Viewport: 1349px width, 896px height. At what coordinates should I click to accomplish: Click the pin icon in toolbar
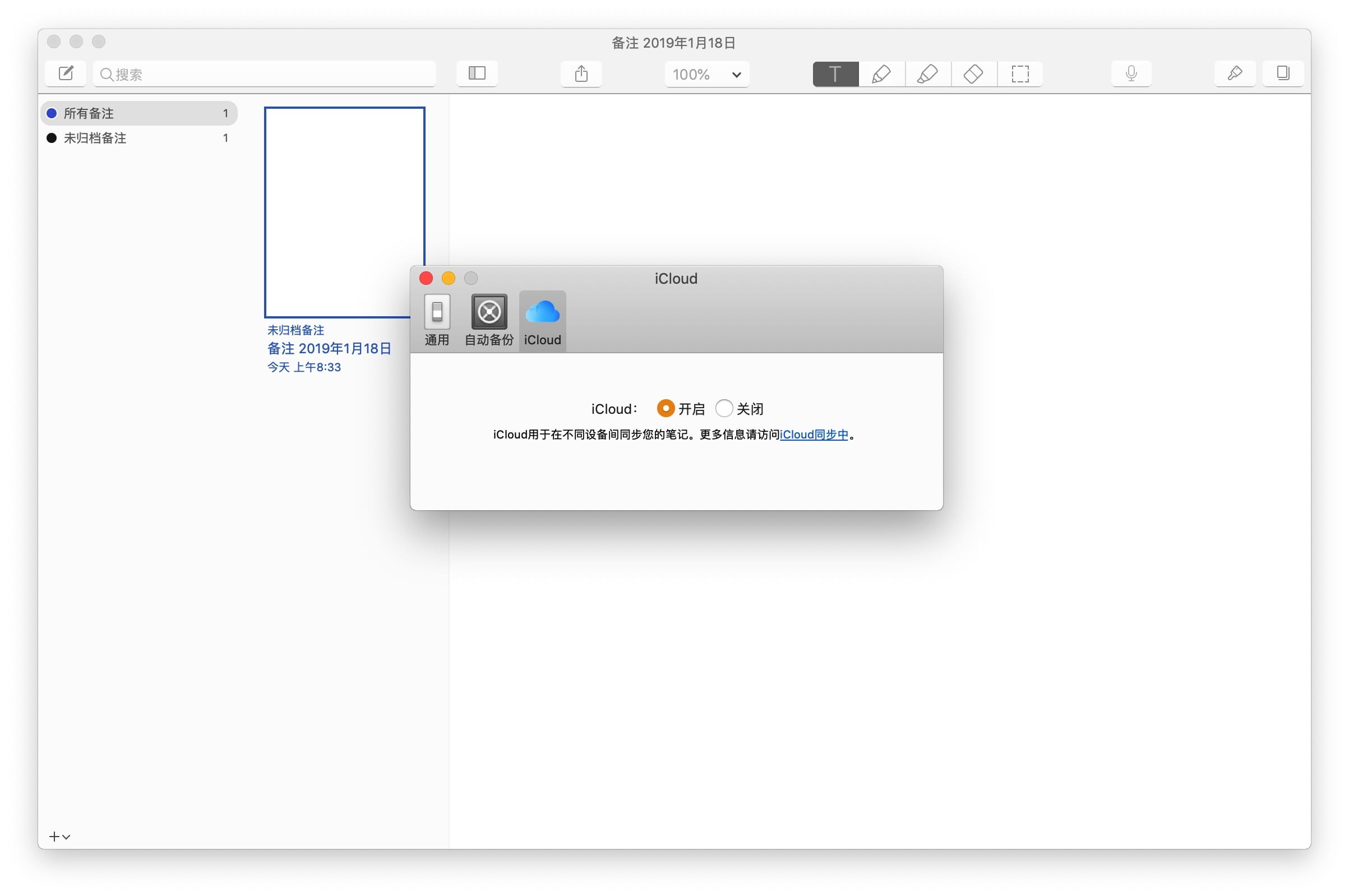[x=1235, y=73]
